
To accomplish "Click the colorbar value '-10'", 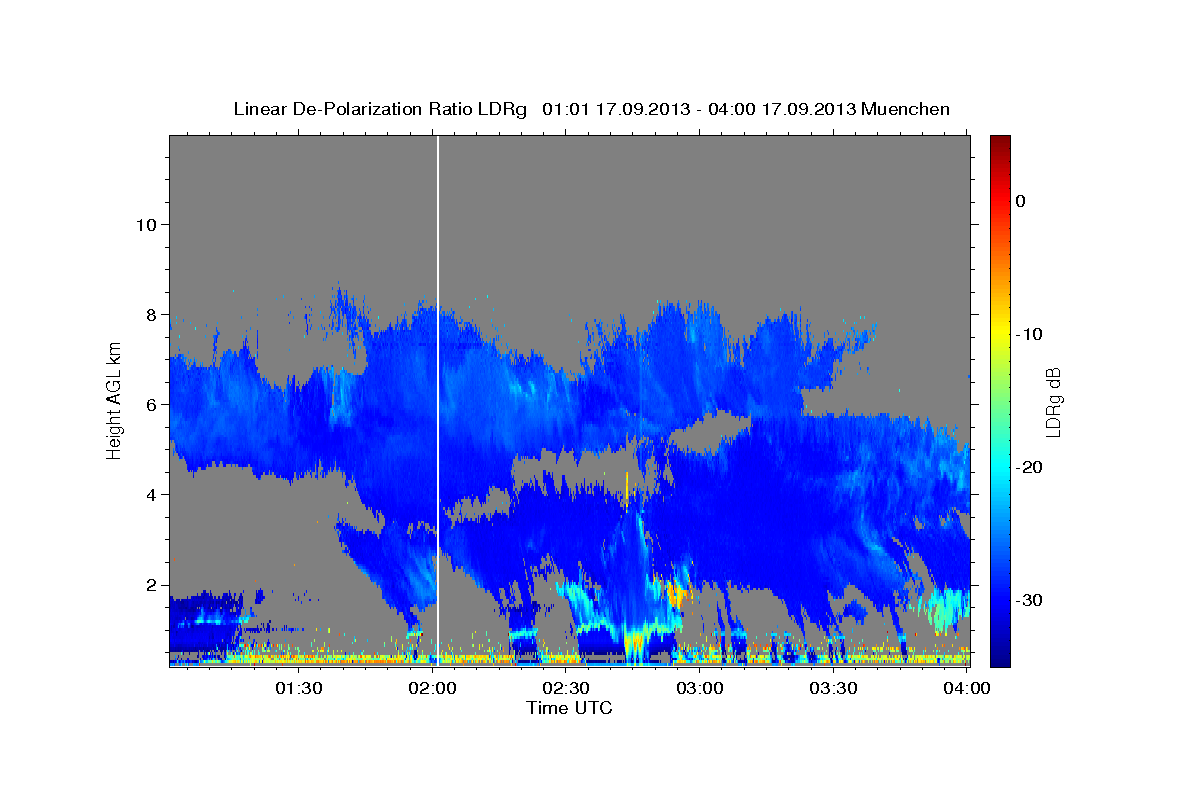I will pos(1029,334).
